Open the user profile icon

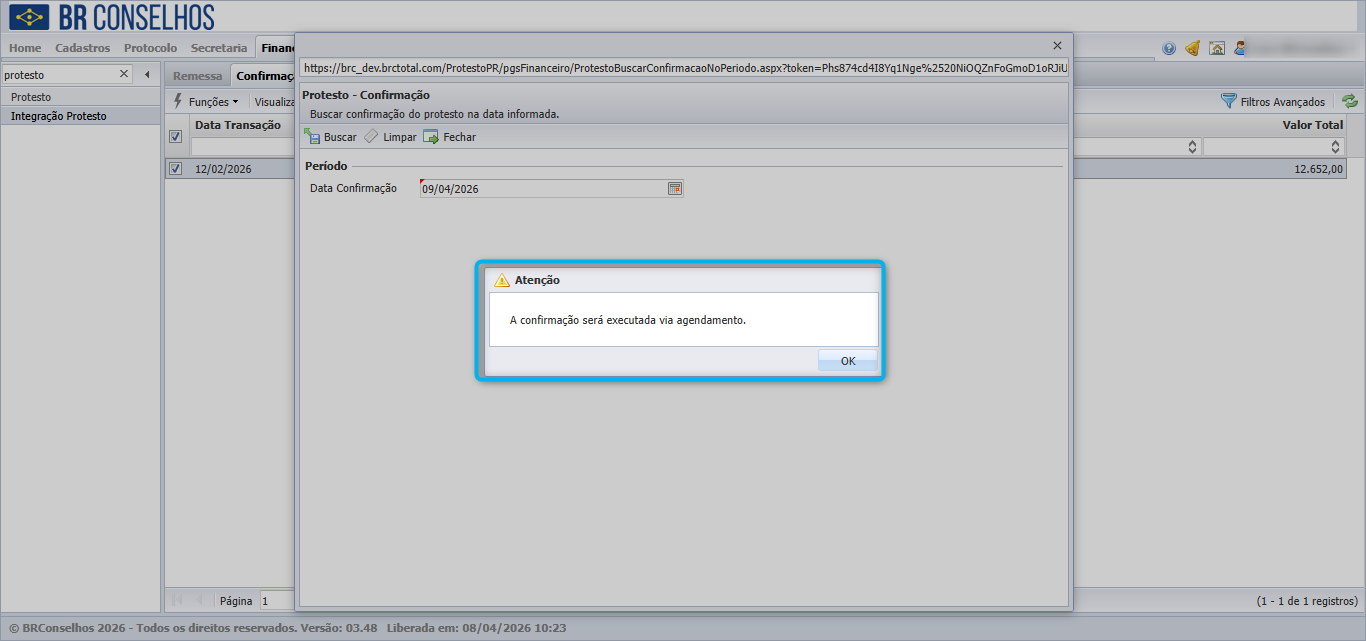[1240, 48]
